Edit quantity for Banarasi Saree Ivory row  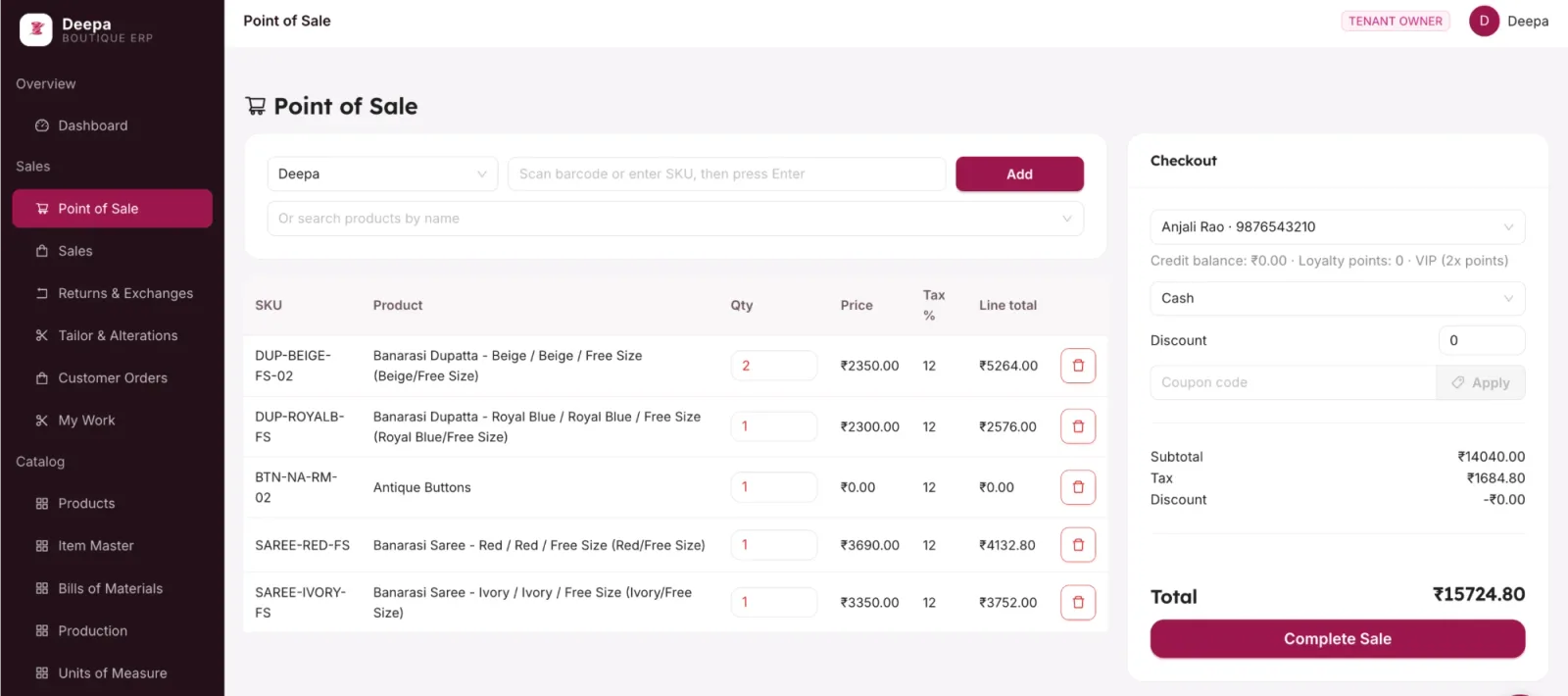pyautogui.click(x=774, y=602)
